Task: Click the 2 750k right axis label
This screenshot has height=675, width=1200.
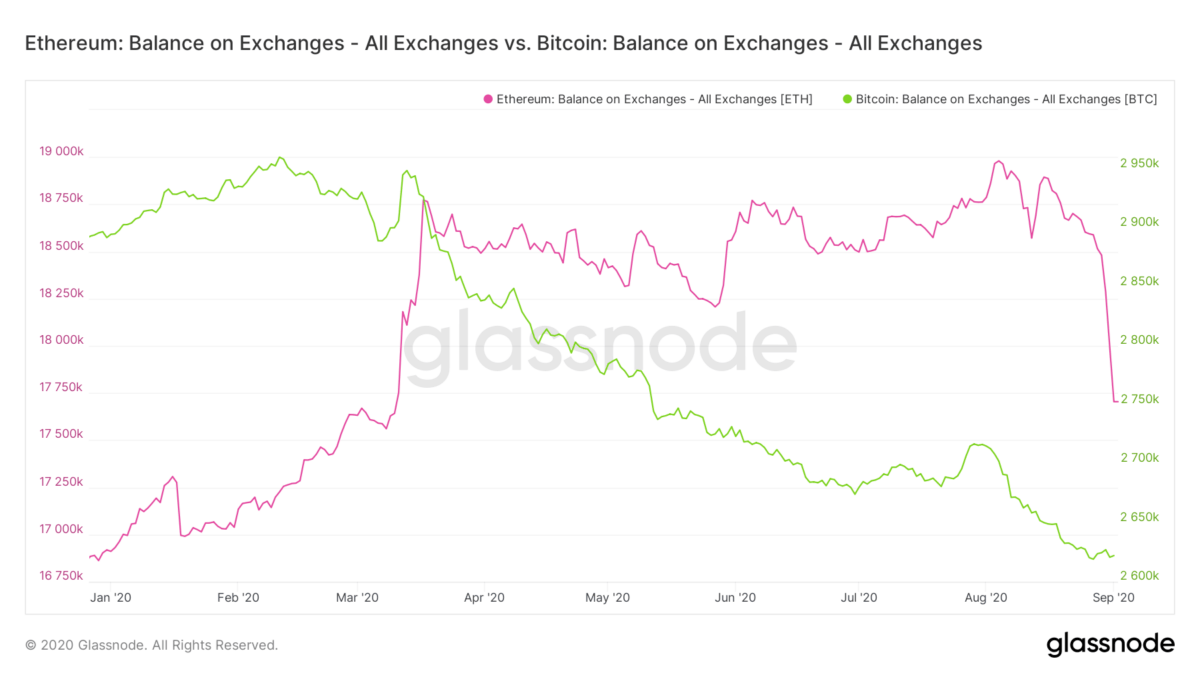Action: [1139, 399]
